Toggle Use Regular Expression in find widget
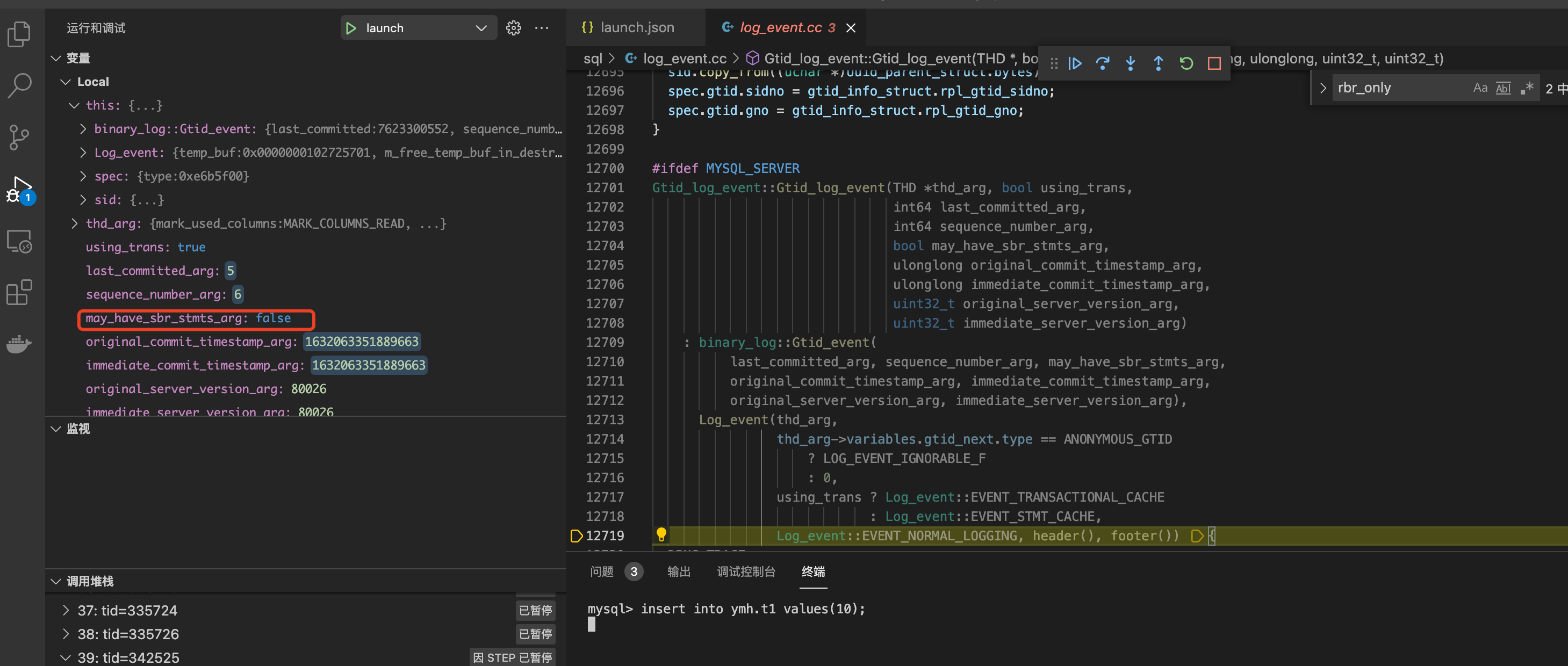 tap(1527, 88)
